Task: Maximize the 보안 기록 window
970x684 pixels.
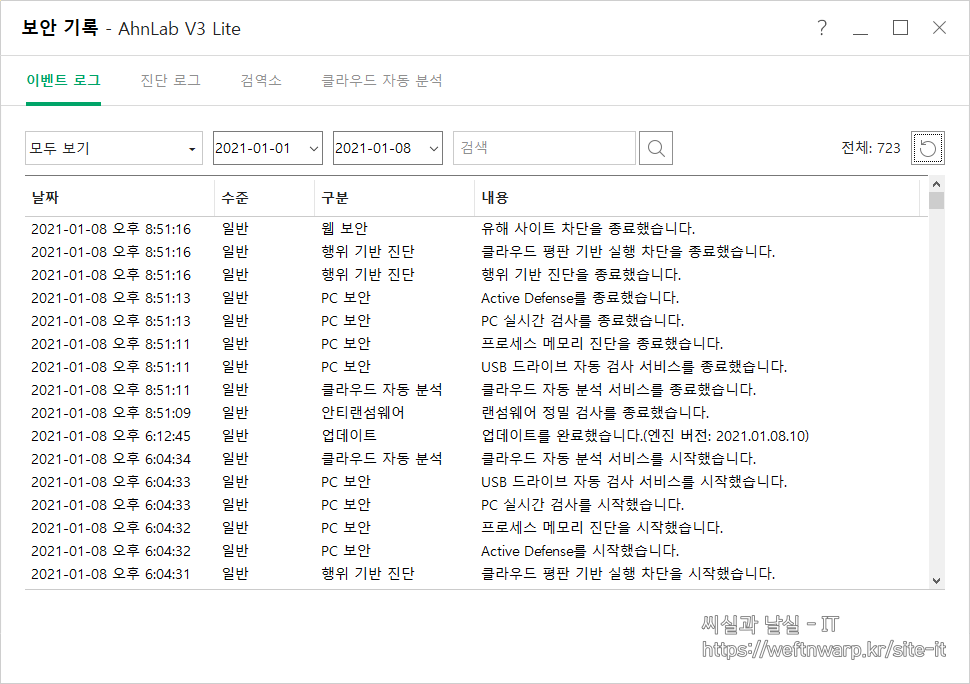Action: (x=900, y=28)
